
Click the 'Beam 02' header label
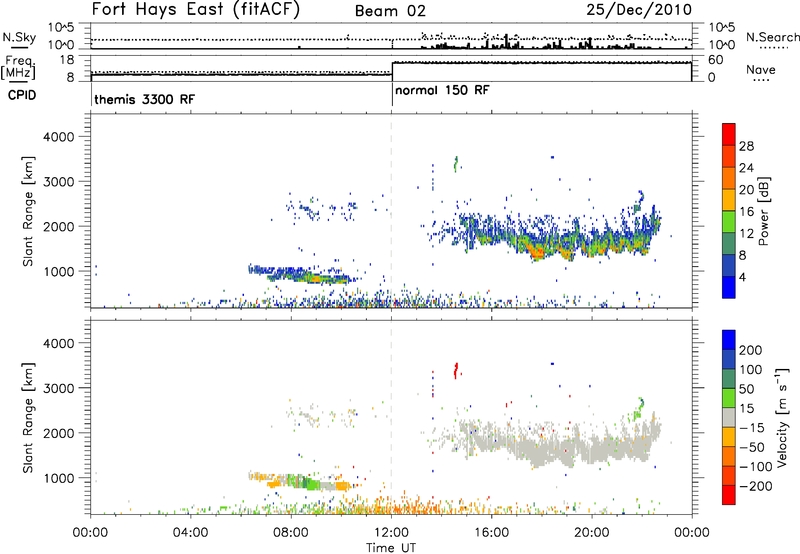coord(390,11)
